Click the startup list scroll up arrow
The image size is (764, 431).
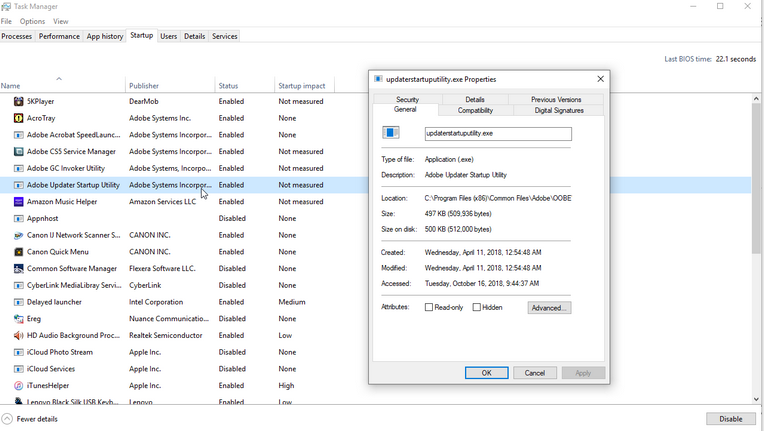[x=756, y=98]
